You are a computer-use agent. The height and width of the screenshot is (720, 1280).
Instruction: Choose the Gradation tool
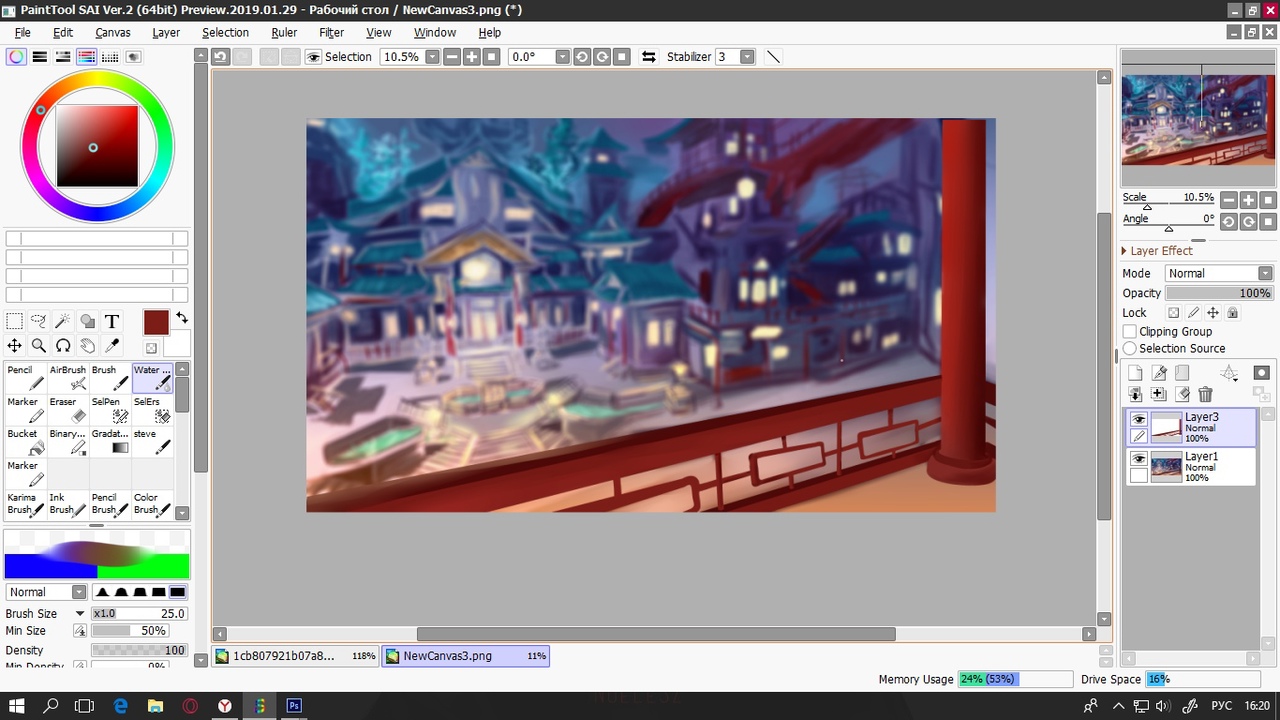click(110, 442)
